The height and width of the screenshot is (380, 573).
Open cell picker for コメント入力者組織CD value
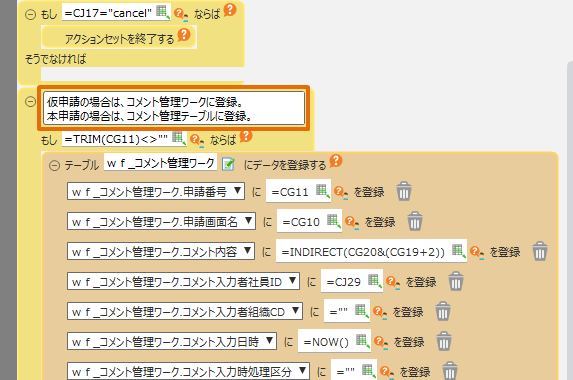361,311
